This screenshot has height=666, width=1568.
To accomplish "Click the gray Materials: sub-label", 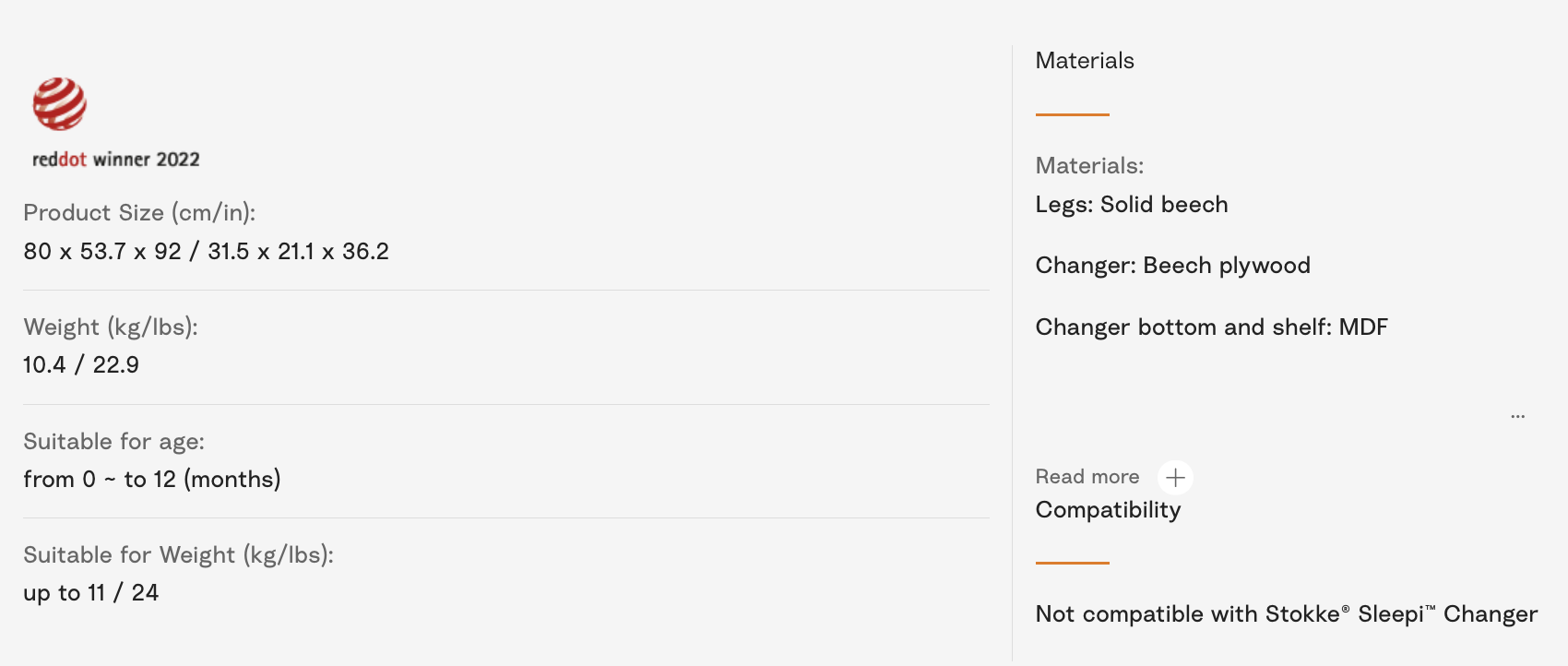I will [x=1089, y=166].
